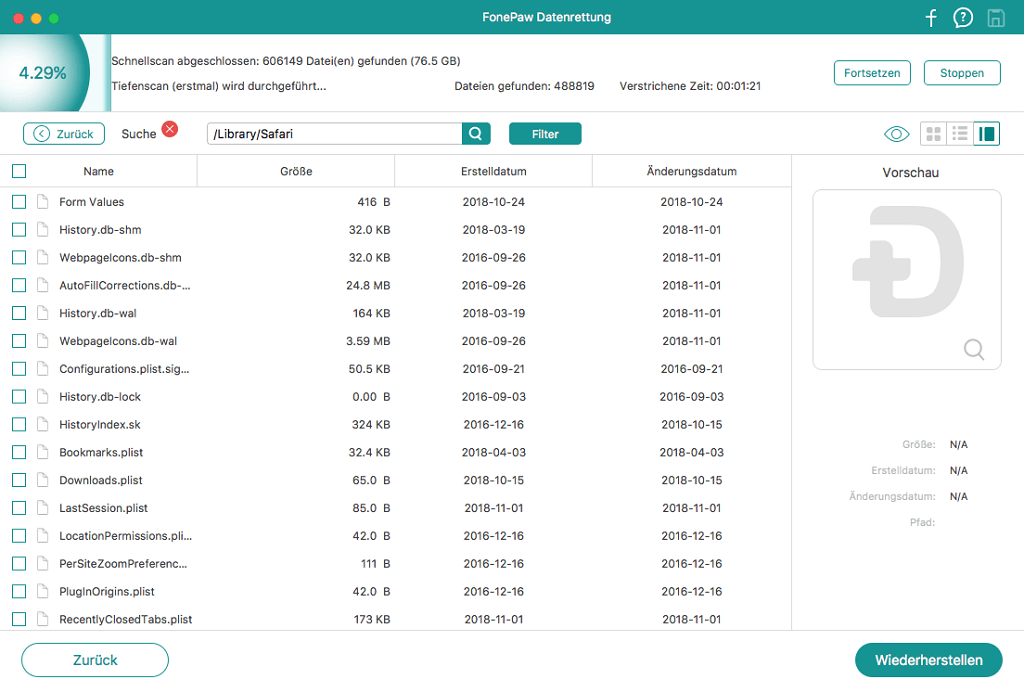The width and height of the screenshot is (1024, 692).
Task: Focus the /Library/Safari search field
Action: click(x=334, y=134)
